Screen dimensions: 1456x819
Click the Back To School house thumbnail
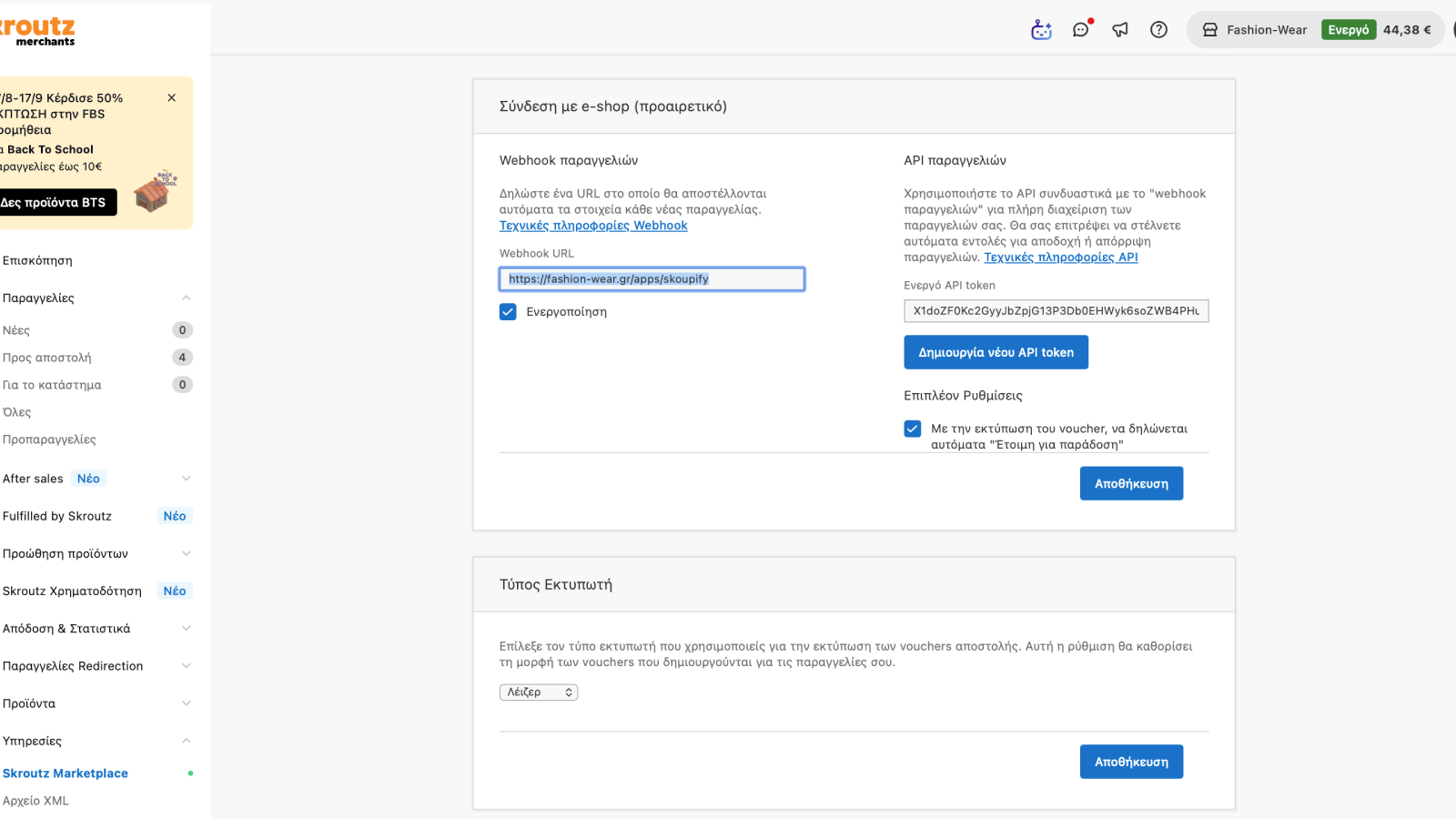(155, 191)
